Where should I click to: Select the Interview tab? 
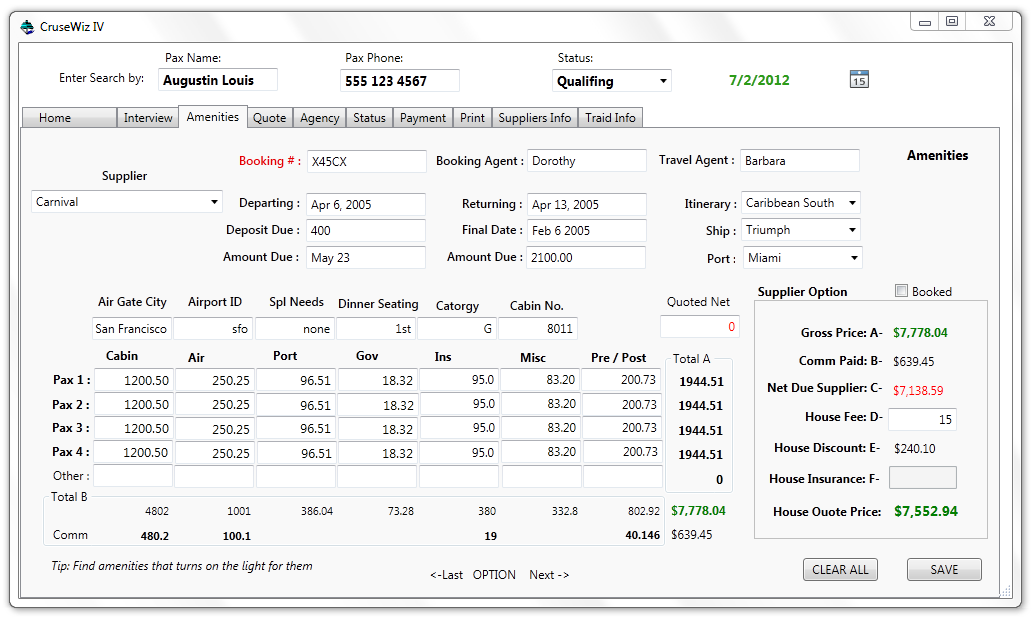click(148, 118)
